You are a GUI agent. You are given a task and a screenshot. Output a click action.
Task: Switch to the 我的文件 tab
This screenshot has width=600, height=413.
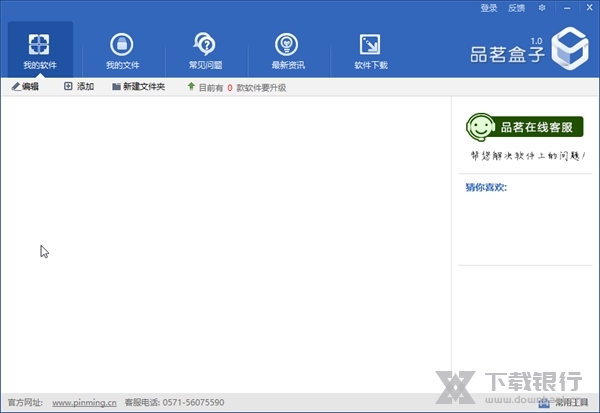point(122,50)
